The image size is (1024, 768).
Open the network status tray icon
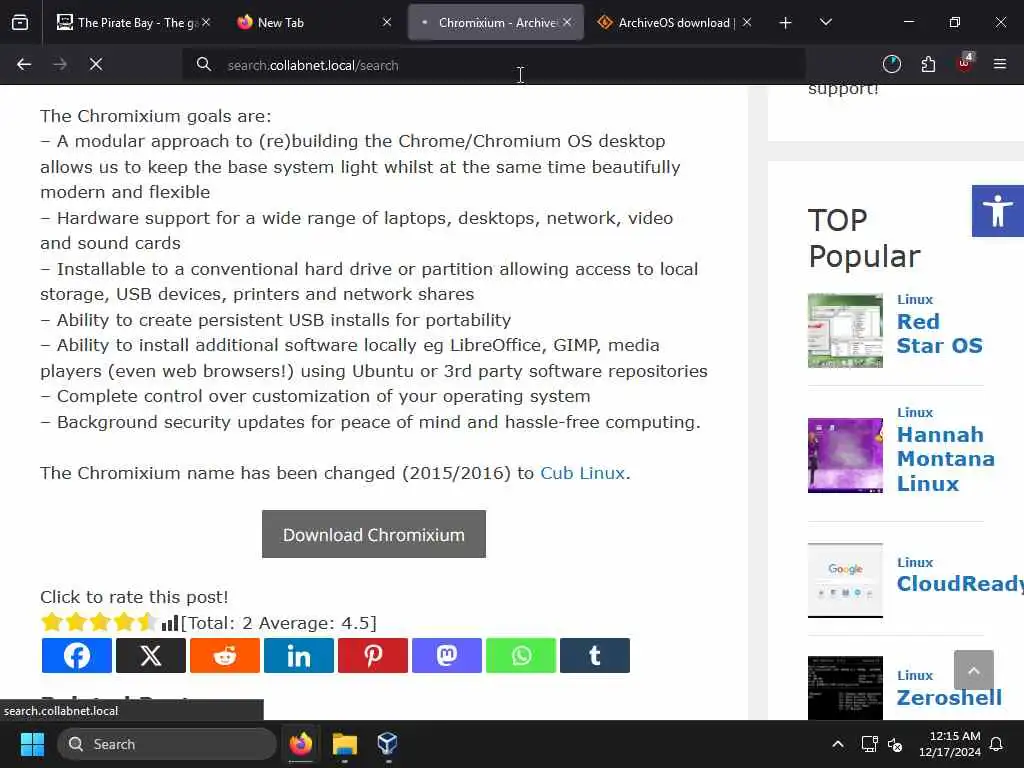pyautogui.click(x=869, y=744)
